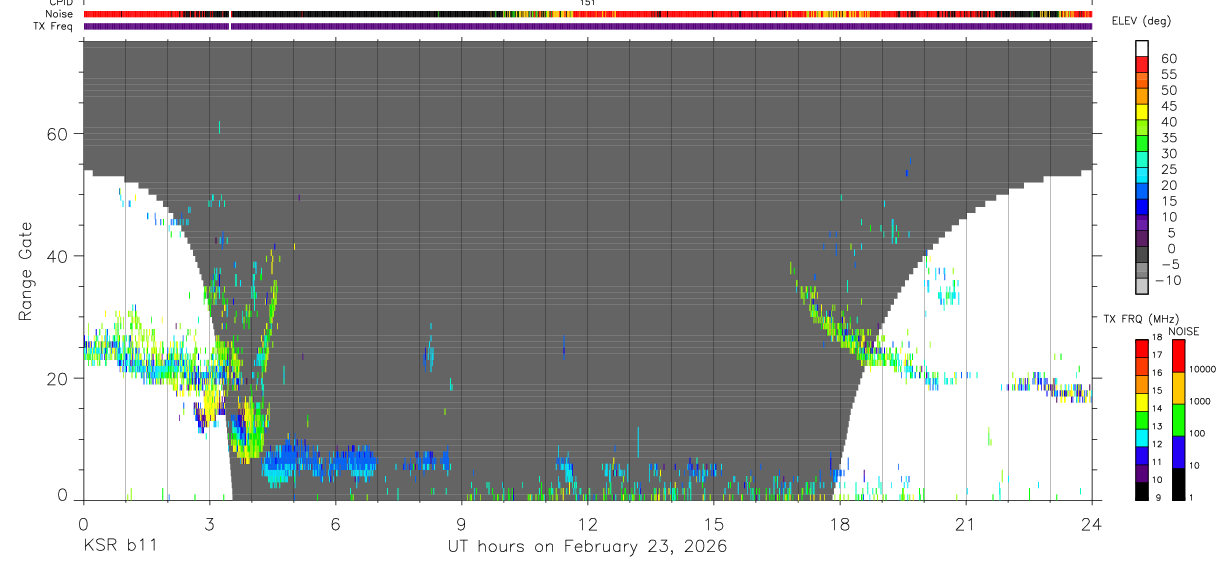Screen dimensions: 1228x567
Task: Click the x-axis tick label '9'
Action: (x=461, y=523)
